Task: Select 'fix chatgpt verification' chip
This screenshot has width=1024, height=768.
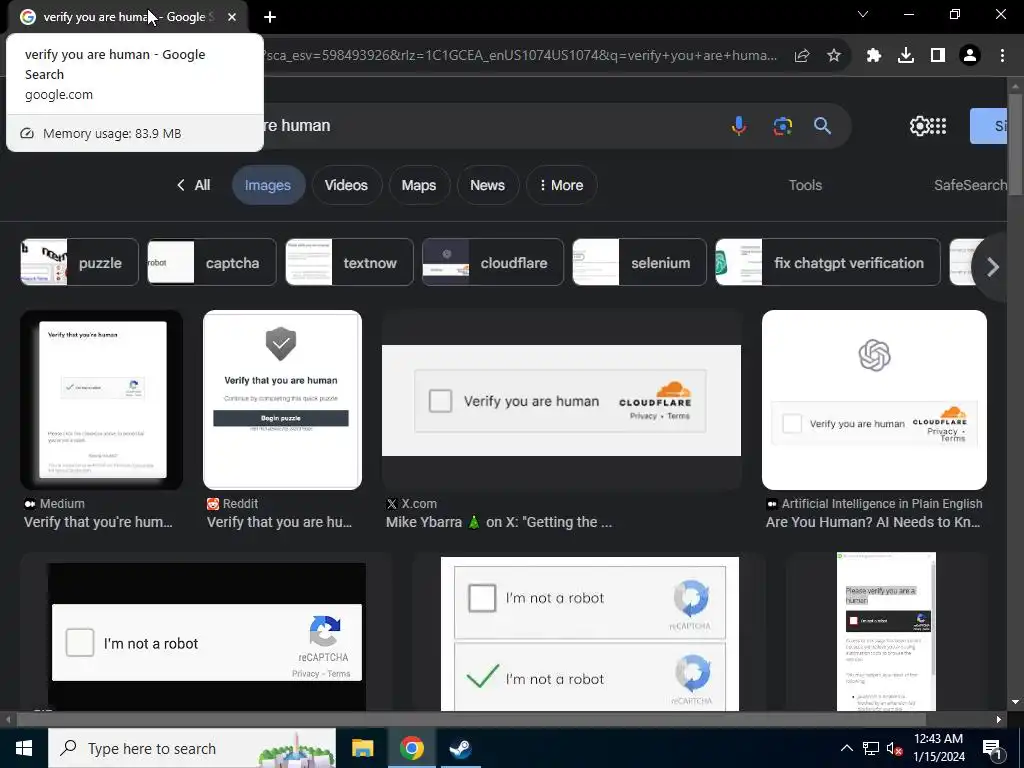Action: click(828, 263)
